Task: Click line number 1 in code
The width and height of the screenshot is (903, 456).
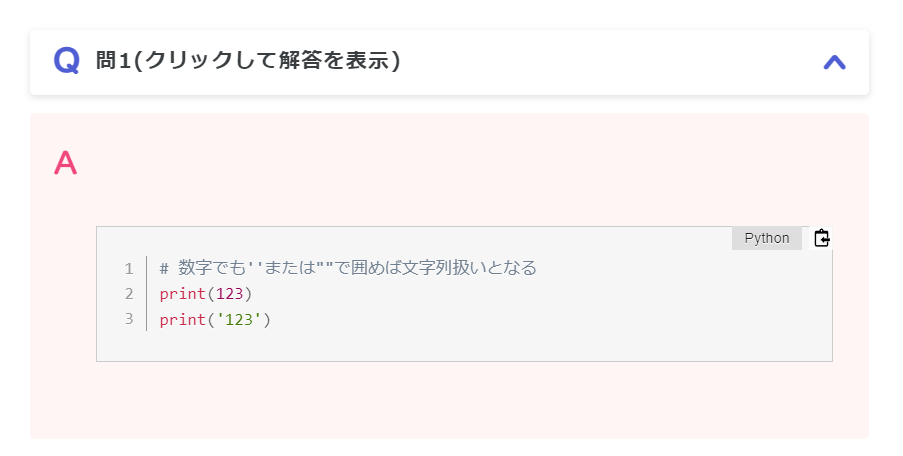Action: [x=129, y=268]
